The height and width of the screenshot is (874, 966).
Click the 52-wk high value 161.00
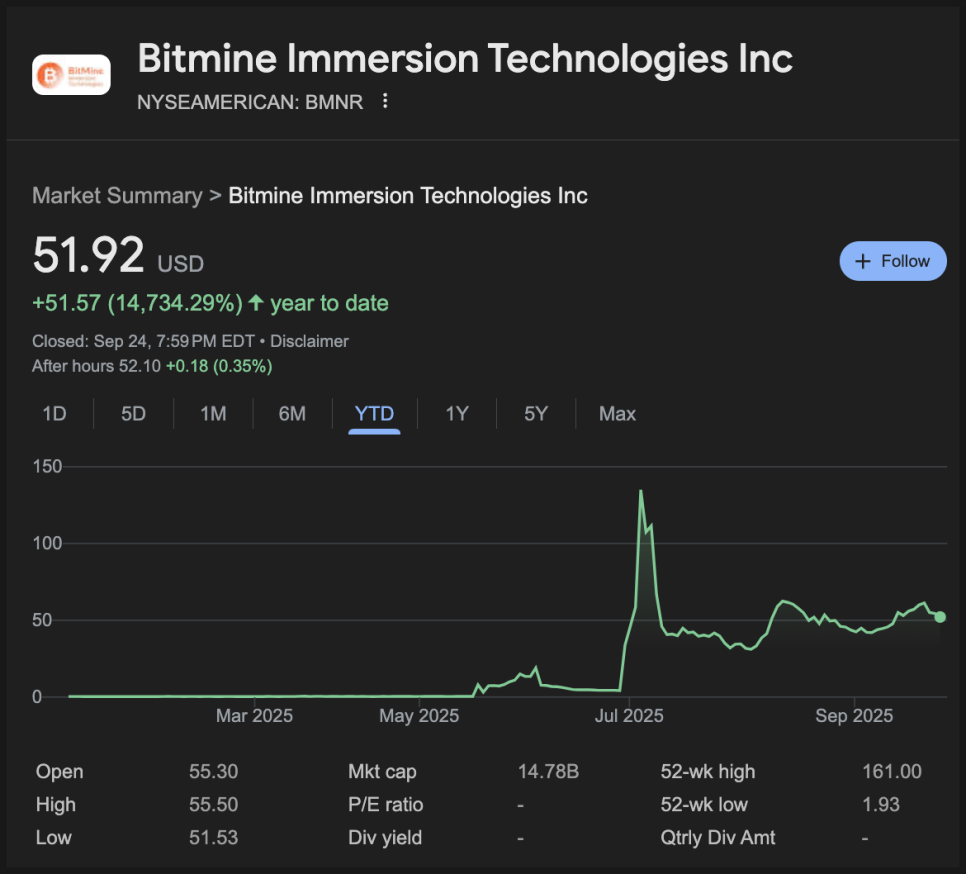click(x=892, y=771)
